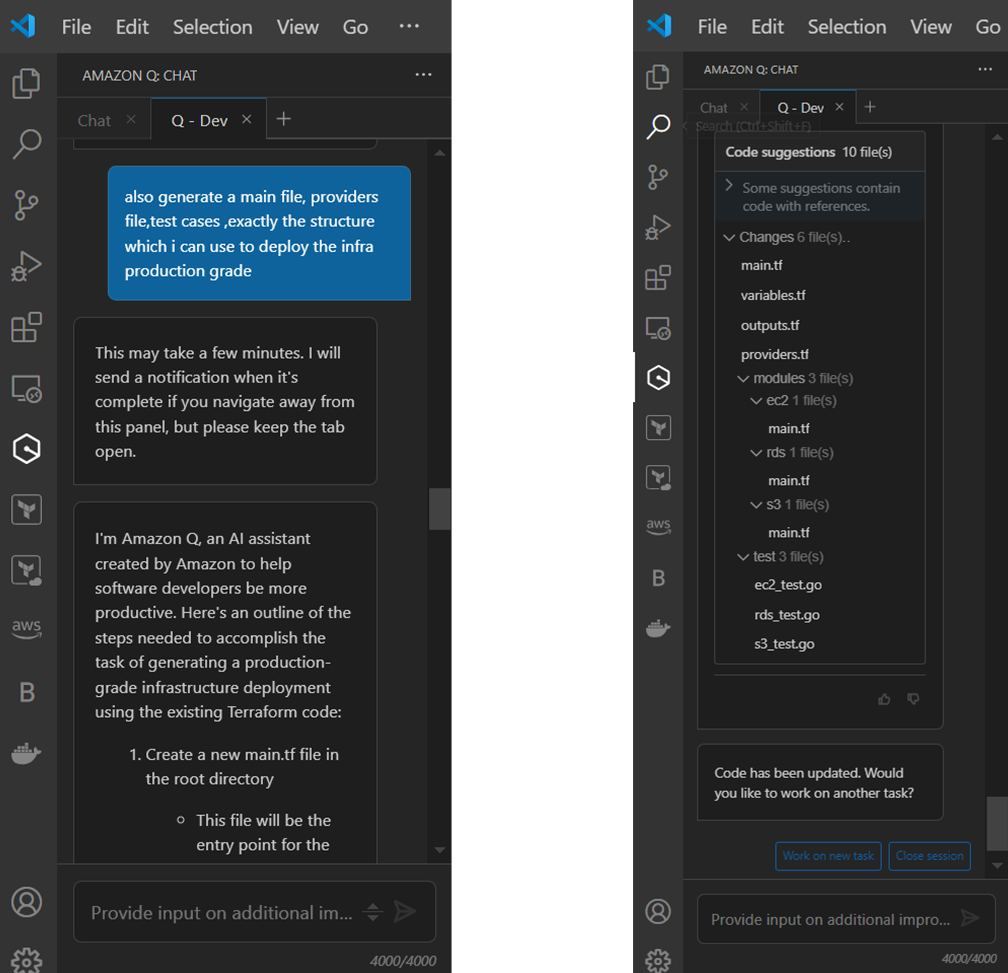Expand "Some suggestions contain code with references"
1008x973 pixels.
729,187
